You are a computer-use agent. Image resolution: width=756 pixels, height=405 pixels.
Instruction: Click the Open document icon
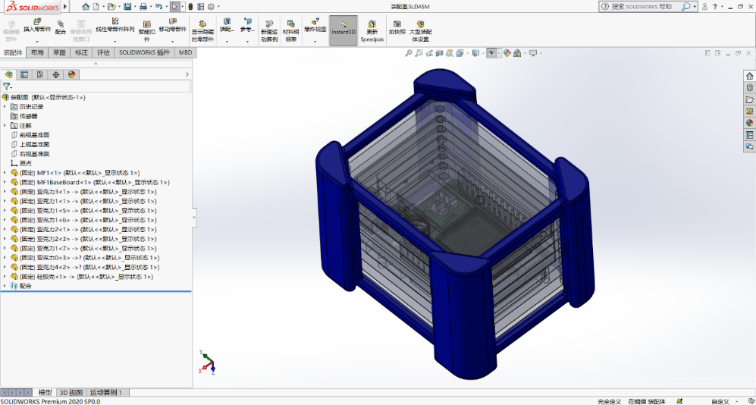click(111, 7)
